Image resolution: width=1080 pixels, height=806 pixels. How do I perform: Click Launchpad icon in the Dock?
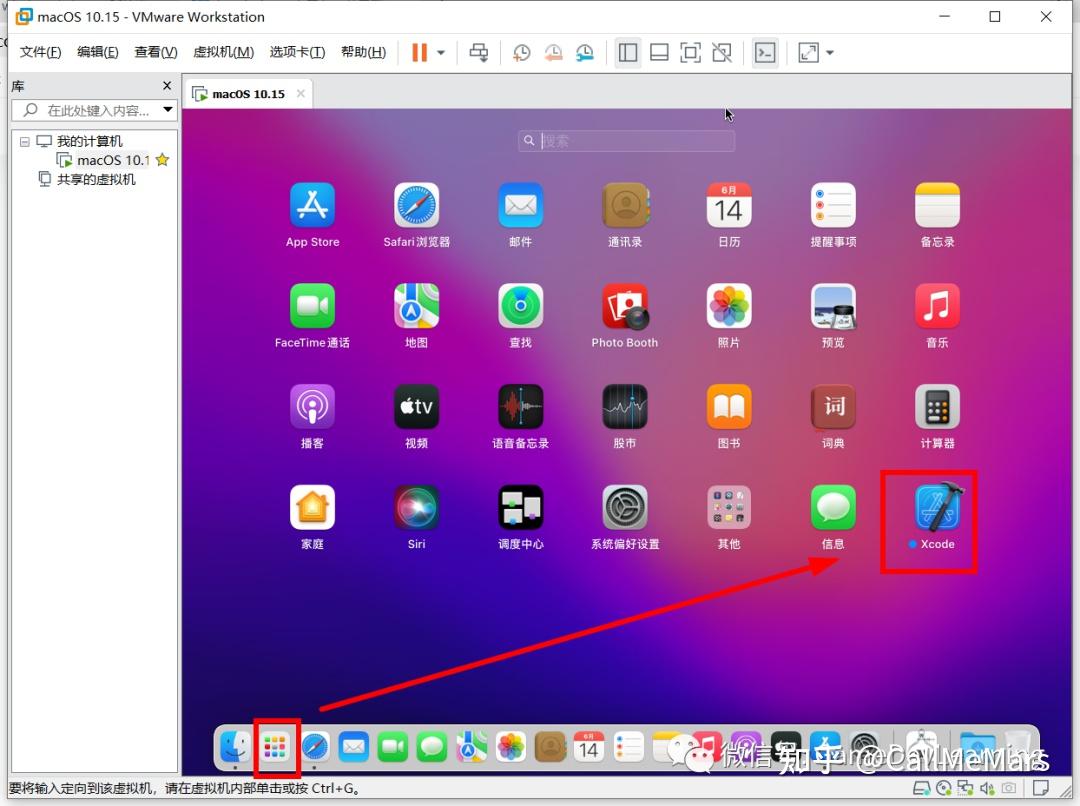pyautogui.click(x=275, y=747)
